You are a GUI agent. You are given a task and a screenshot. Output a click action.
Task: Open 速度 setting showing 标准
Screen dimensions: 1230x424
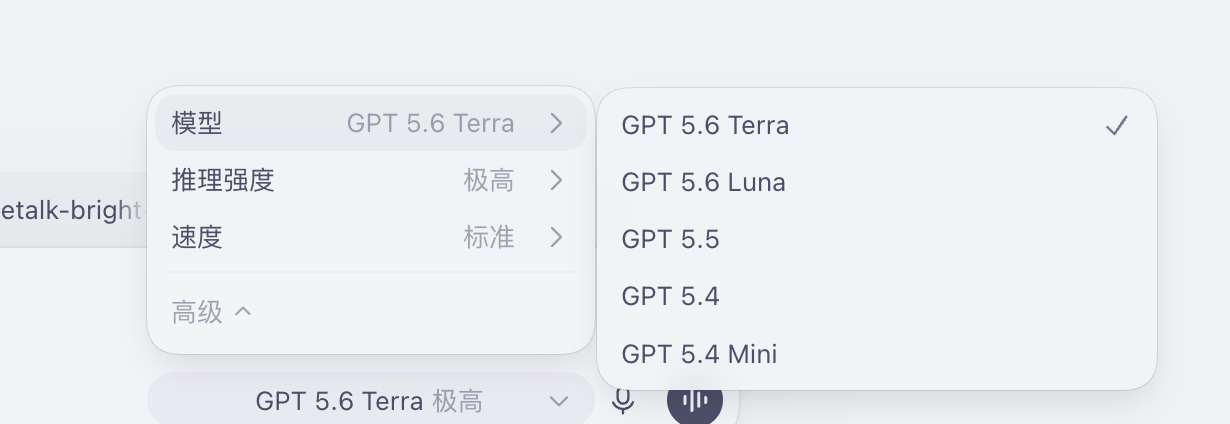(x=371, y=237)
